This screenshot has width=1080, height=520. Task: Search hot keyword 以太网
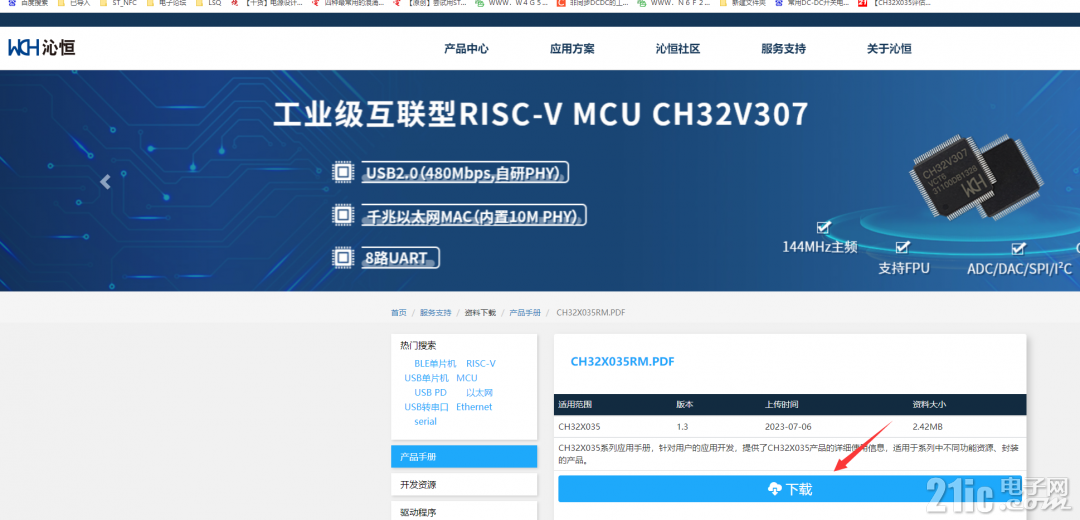pos(479,393)
